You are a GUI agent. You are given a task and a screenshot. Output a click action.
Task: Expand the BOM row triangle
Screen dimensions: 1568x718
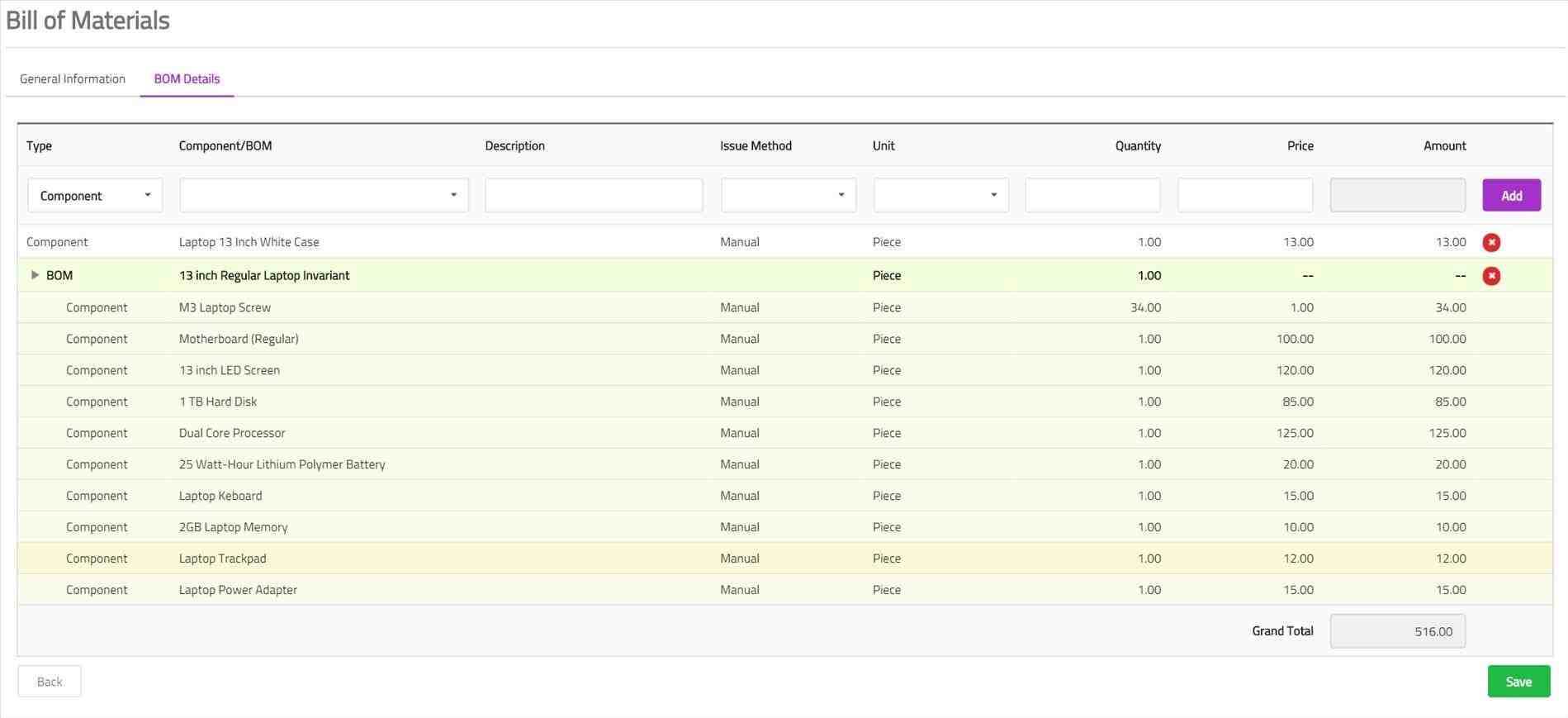(x=35, y=275)
